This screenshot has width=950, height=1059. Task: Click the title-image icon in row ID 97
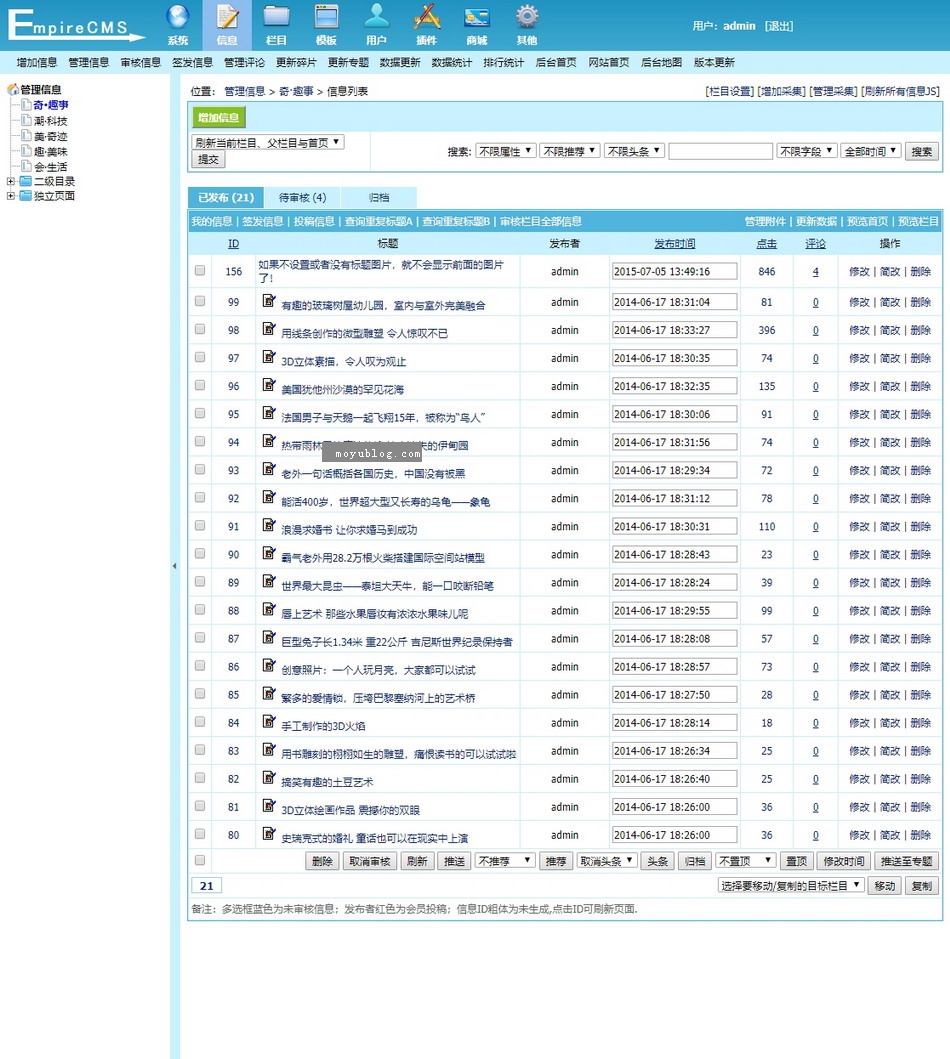(269, 357)
